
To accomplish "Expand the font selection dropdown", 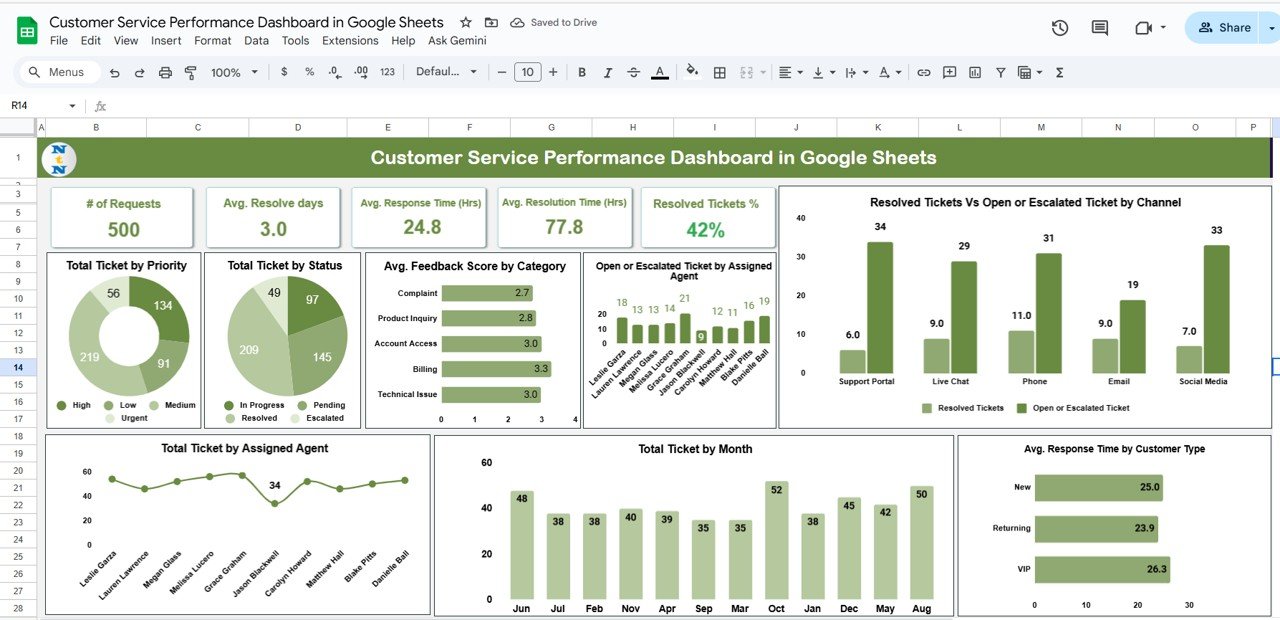I will 447,72.
